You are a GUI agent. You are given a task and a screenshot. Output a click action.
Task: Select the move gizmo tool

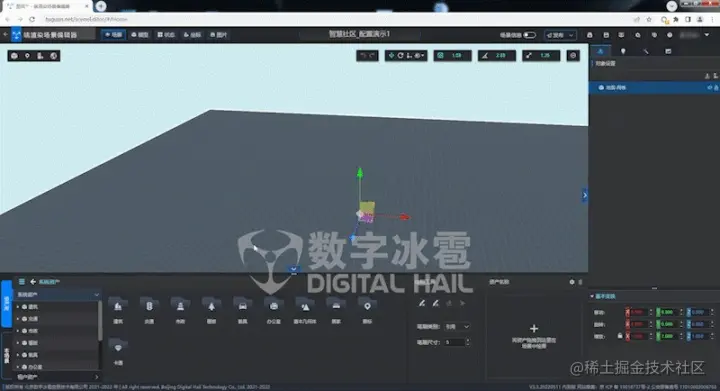coord(391,56)
